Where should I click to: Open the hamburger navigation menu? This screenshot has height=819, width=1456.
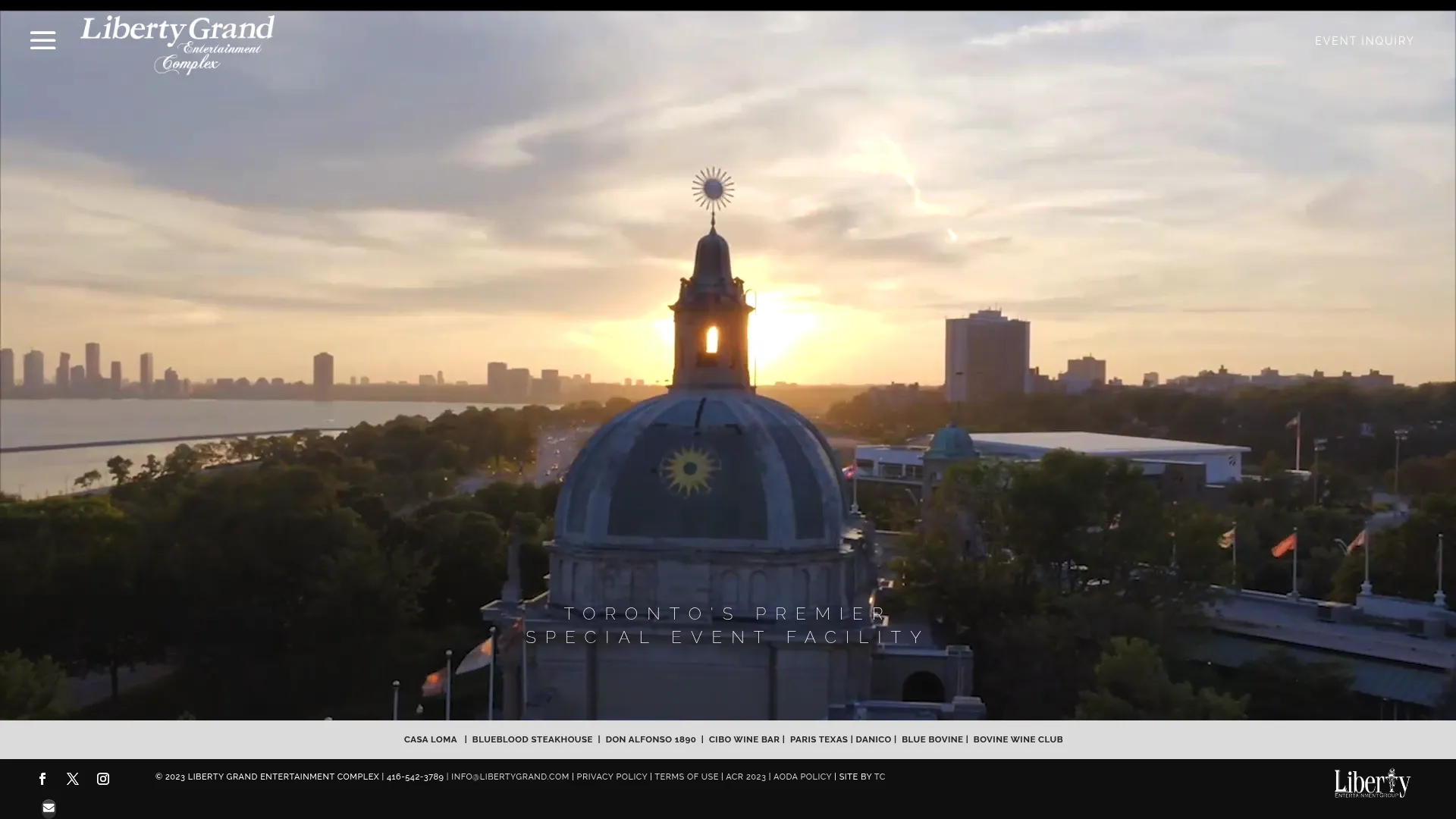[42, 40]
